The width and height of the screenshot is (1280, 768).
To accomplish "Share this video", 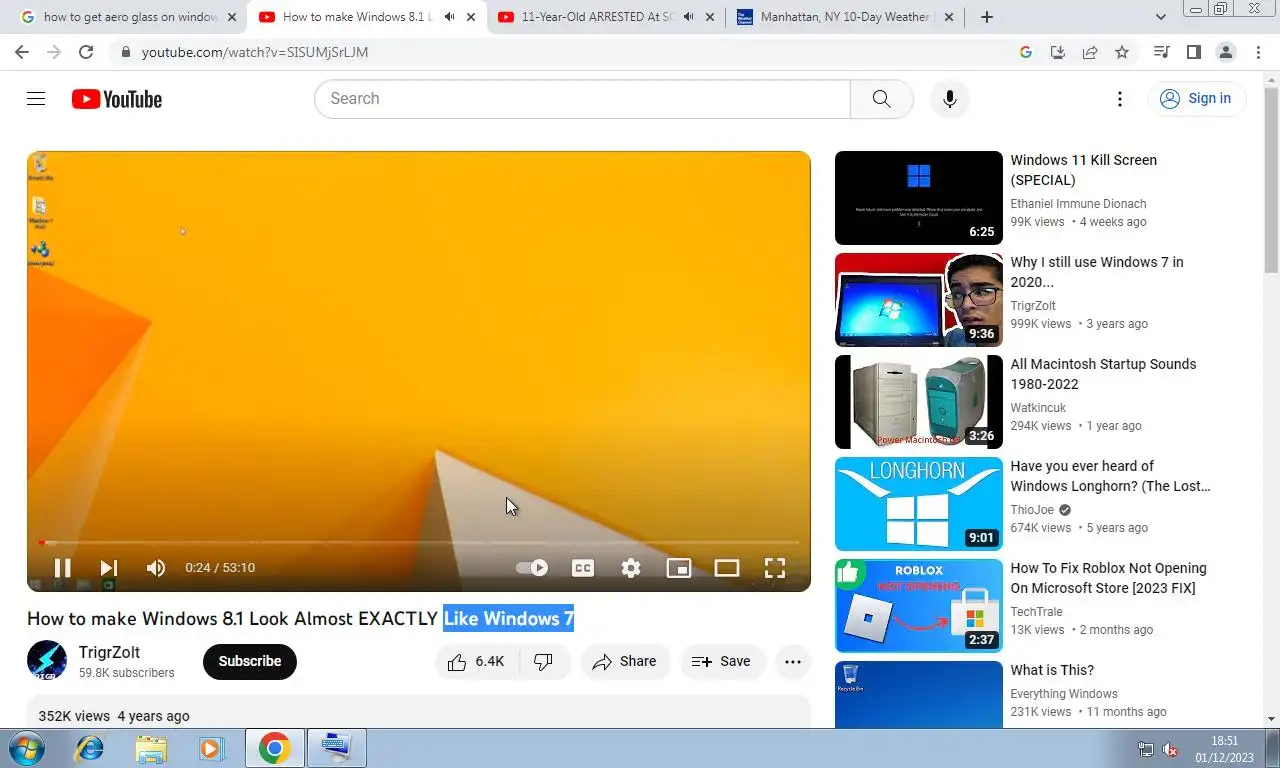I will [625, 662].
